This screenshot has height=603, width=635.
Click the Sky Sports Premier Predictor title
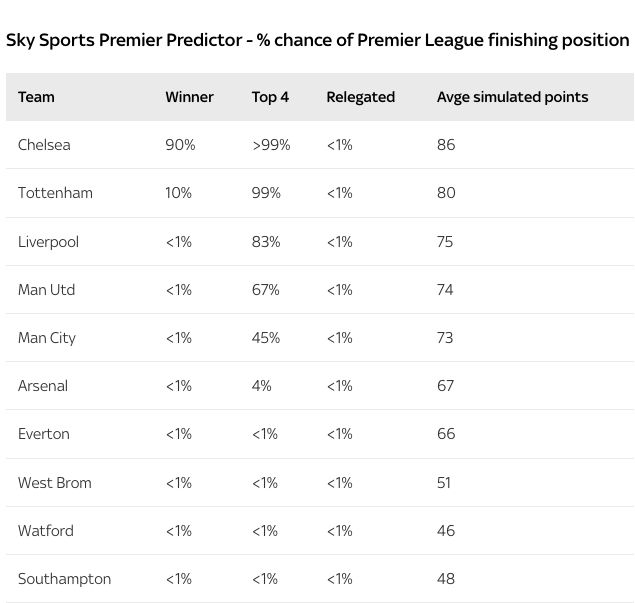tap(318, 40)
